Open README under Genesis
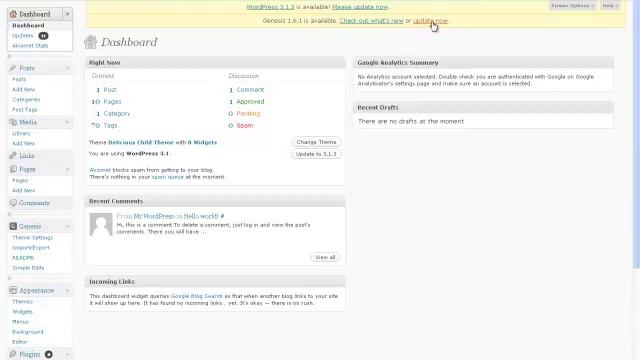640x360 pixels. pos(23,258)
